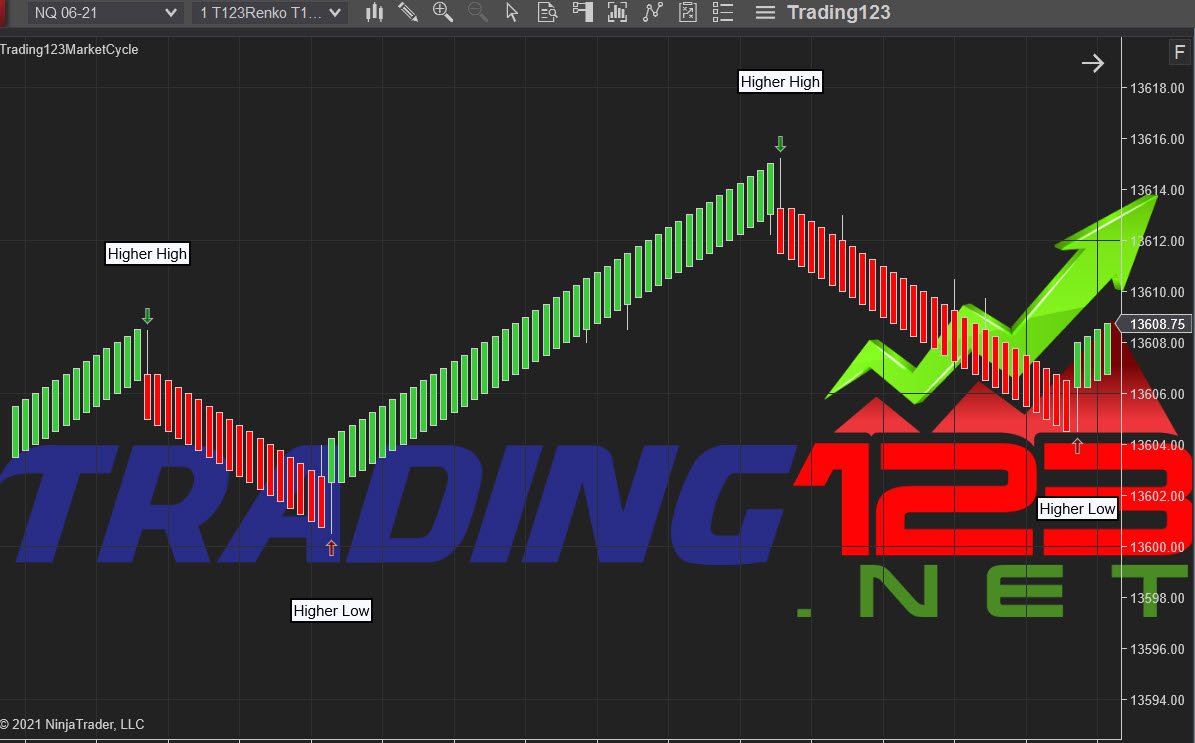Open the hamburger menu beside Trading123
The height and width of the screenshot is (743, 1195).
765,13
